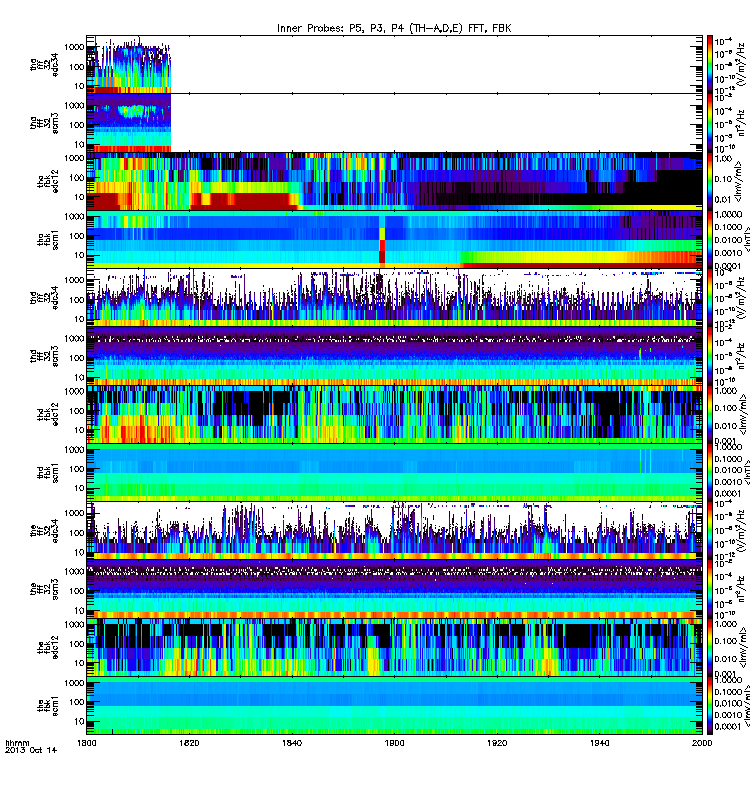Click the thd fbk edc12 panel label

pyautogui.click(x=48, y=415)
